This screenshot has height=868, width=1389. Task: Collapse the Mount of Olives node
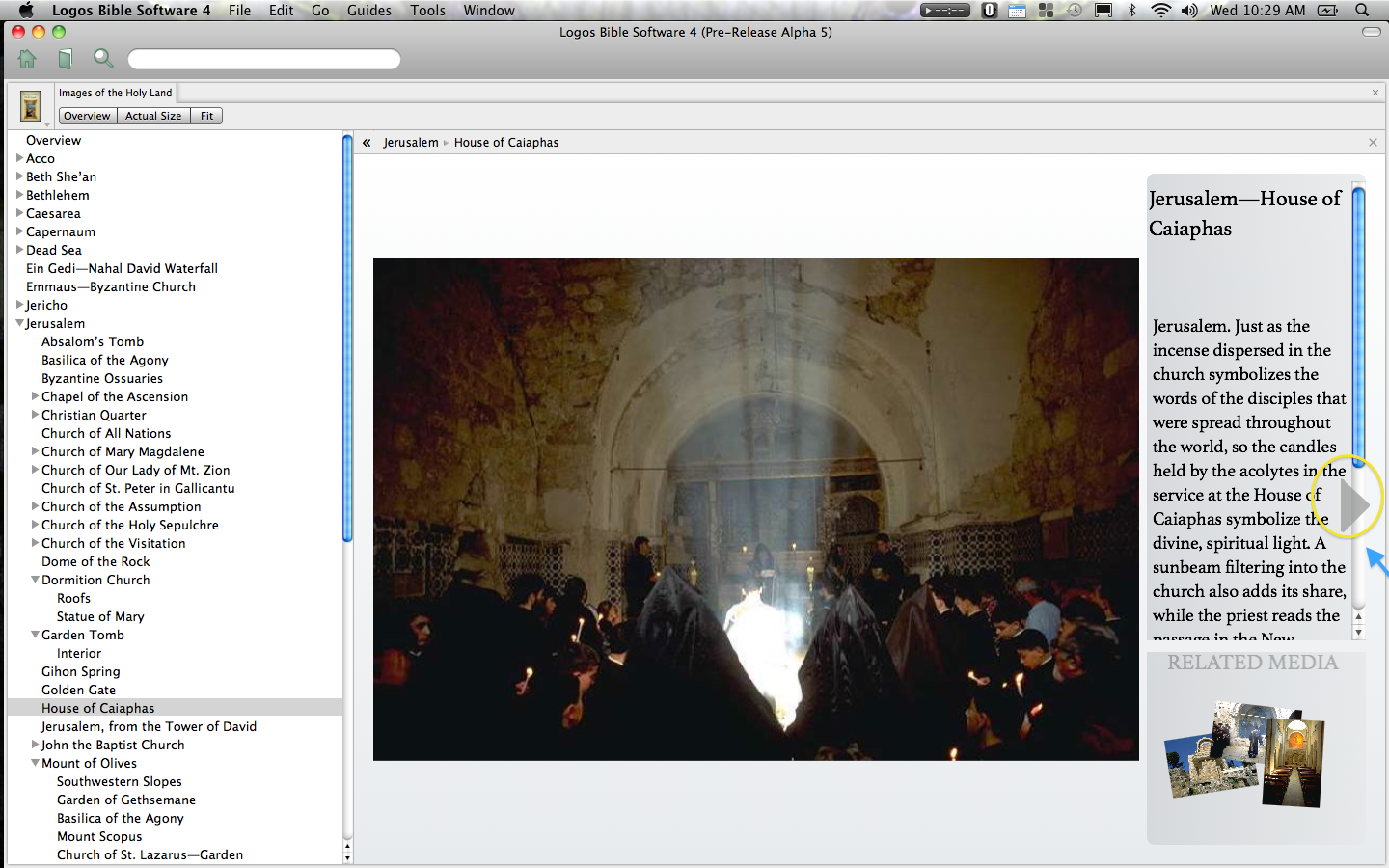(x=35, y=763)
